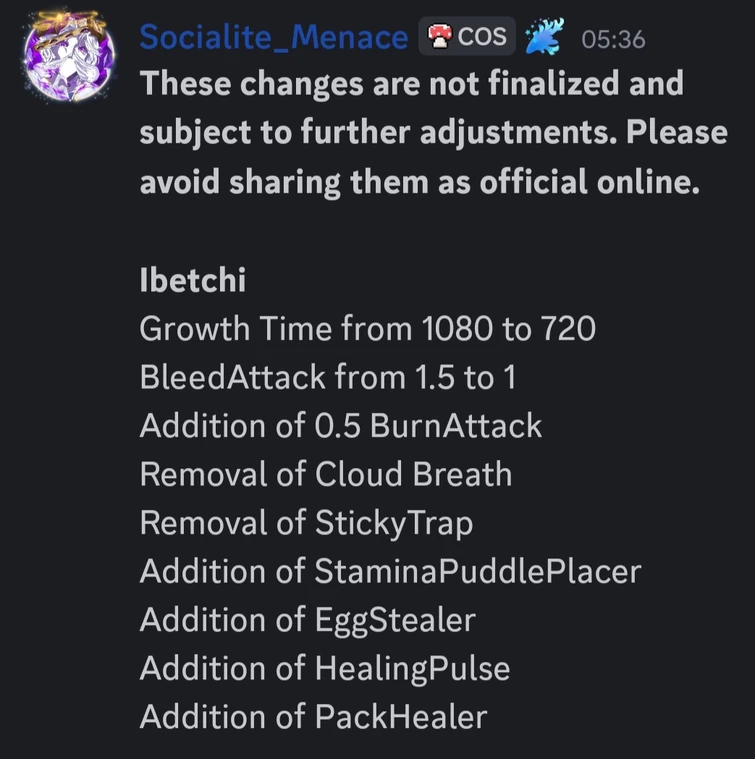Click the number 1080 in Growth Time
This screenshot has height=759, width=755.
459,328
